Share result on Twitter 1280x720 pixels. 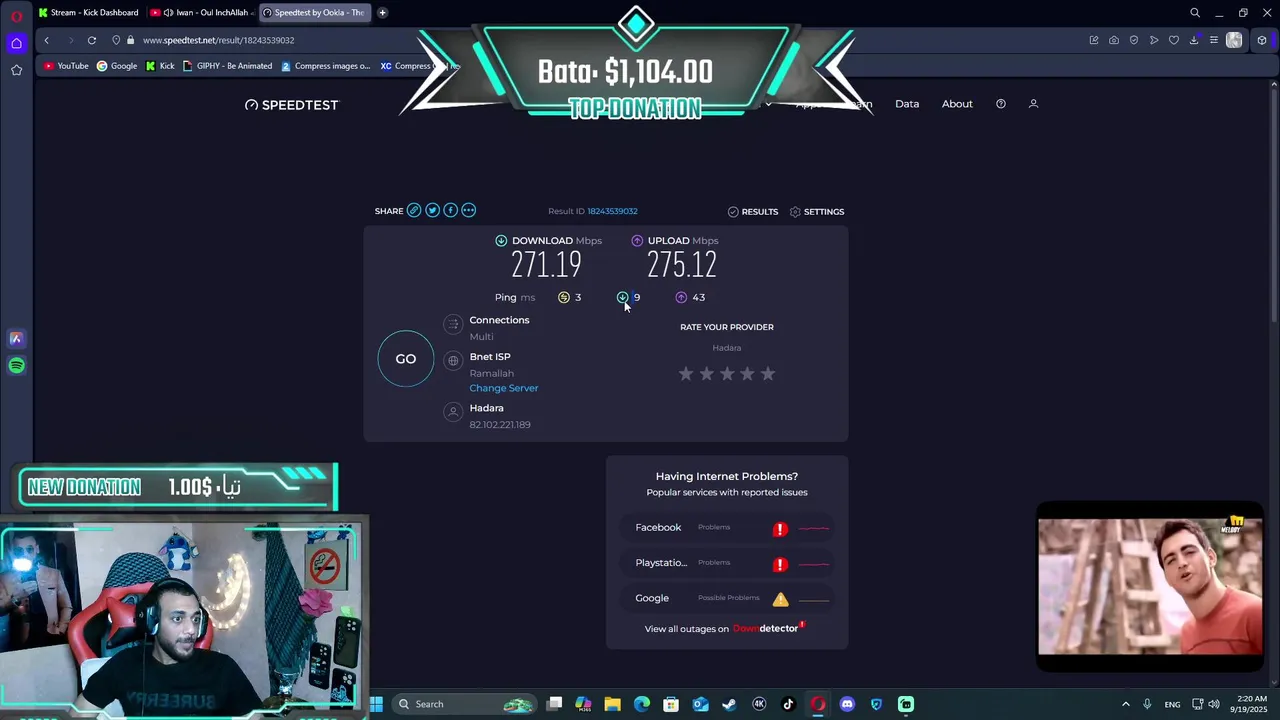[432, 210]
